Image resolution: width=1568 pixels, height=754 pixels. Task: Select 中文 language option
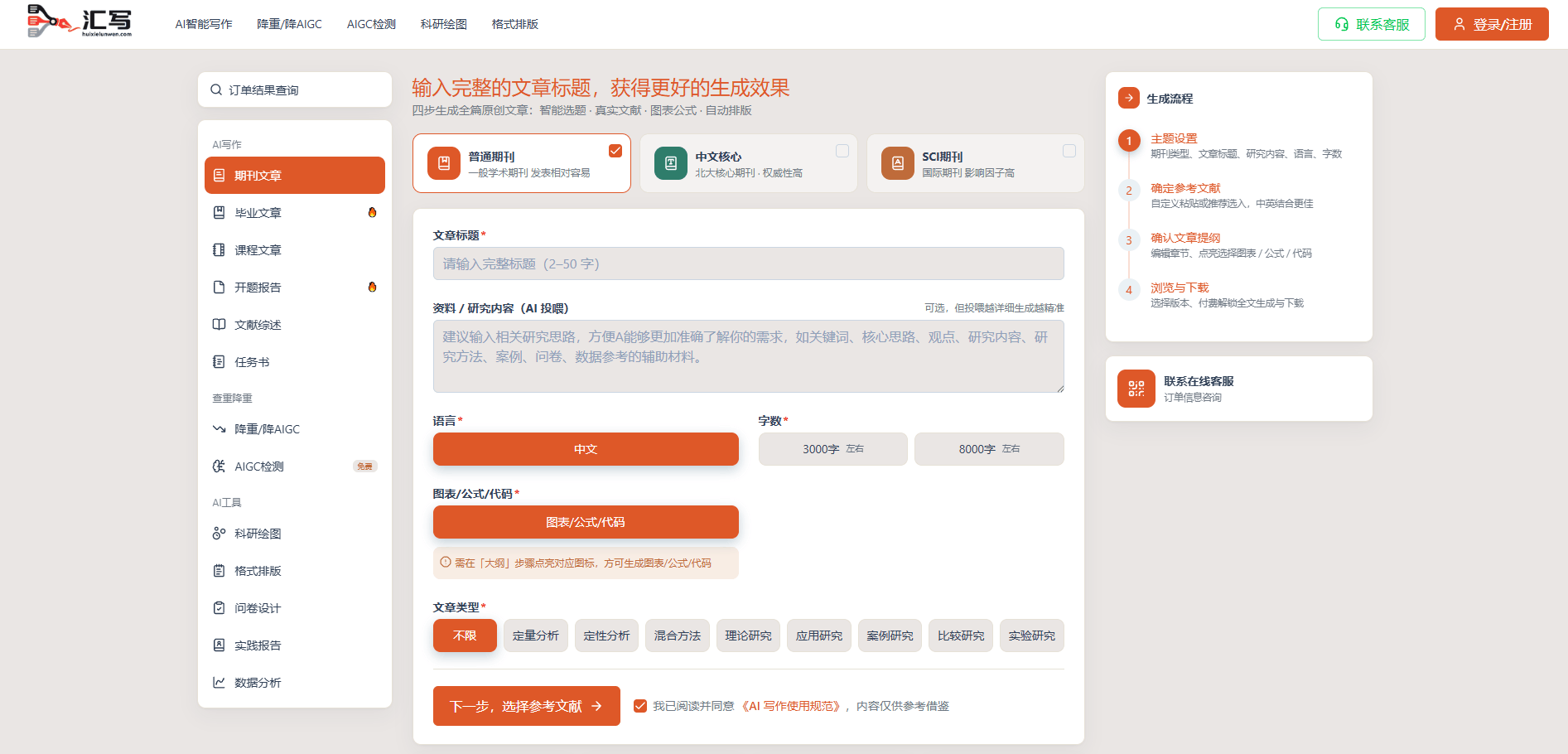tap(586, 449)
